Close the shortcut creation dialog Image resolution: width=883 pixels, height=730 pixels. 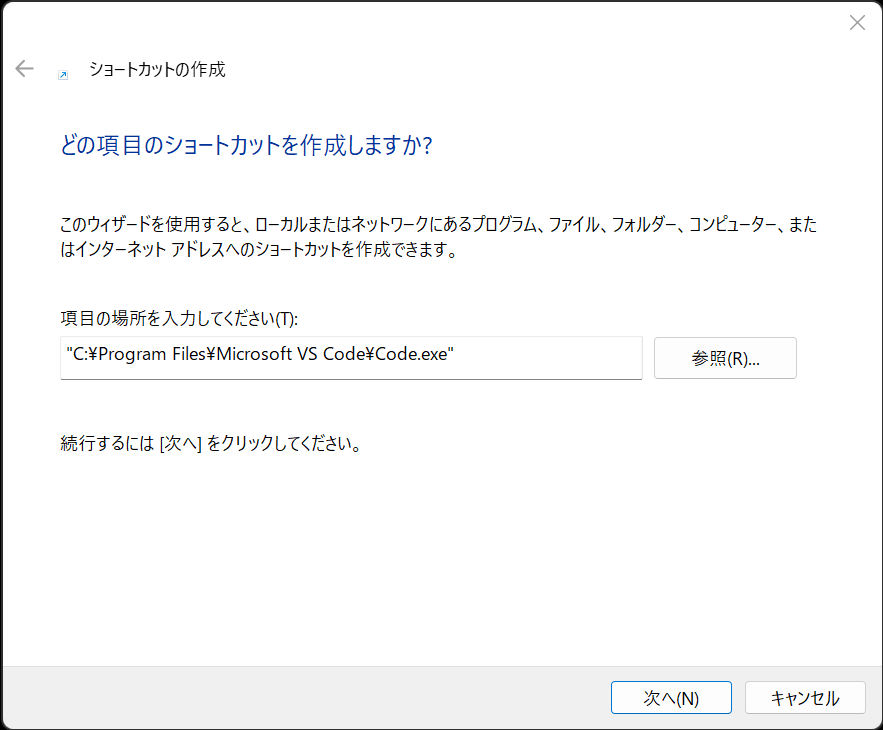coord(857,23)
